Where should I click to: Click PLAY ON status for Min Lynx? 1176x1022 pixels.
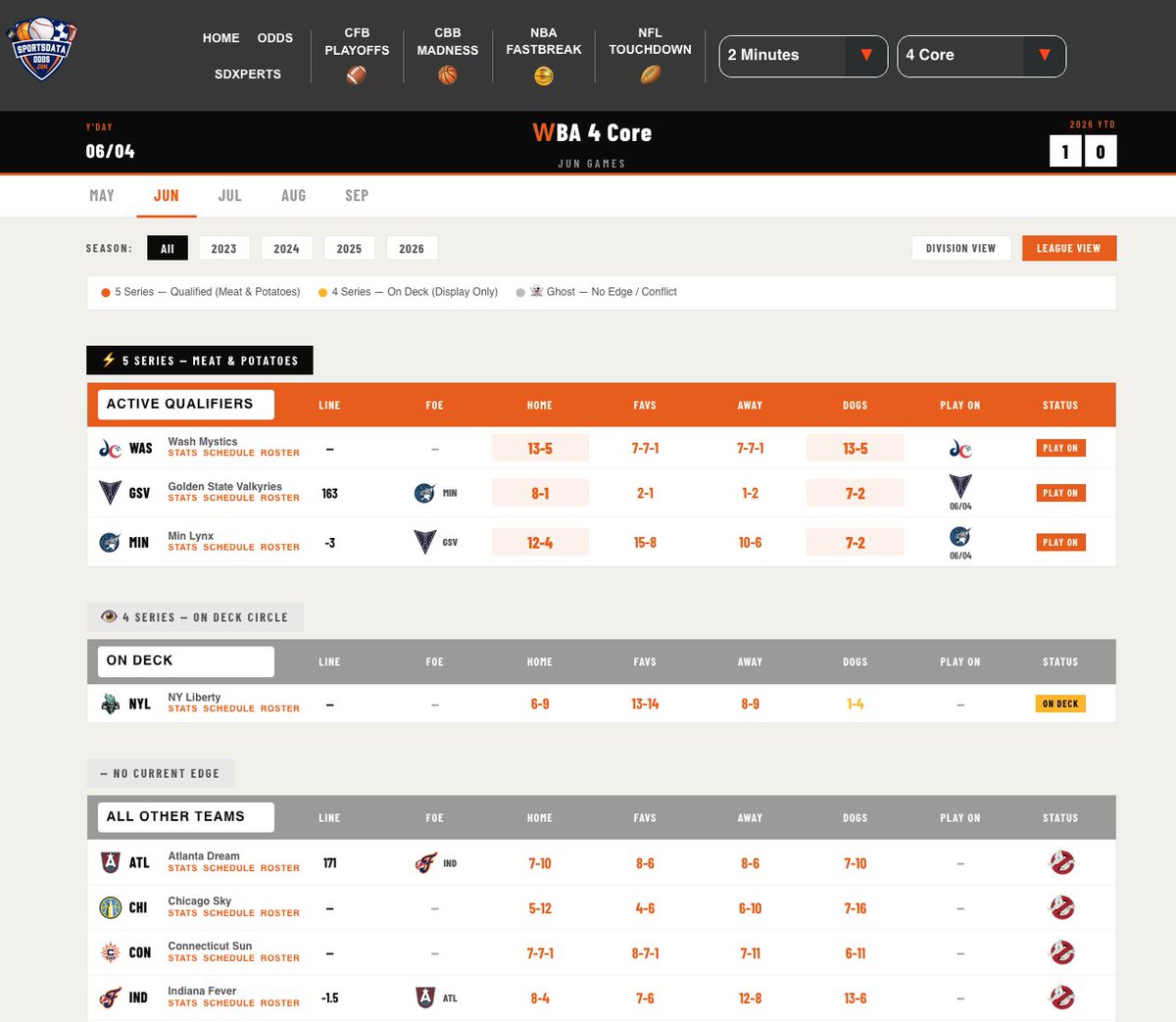(x=1060, y=542)
